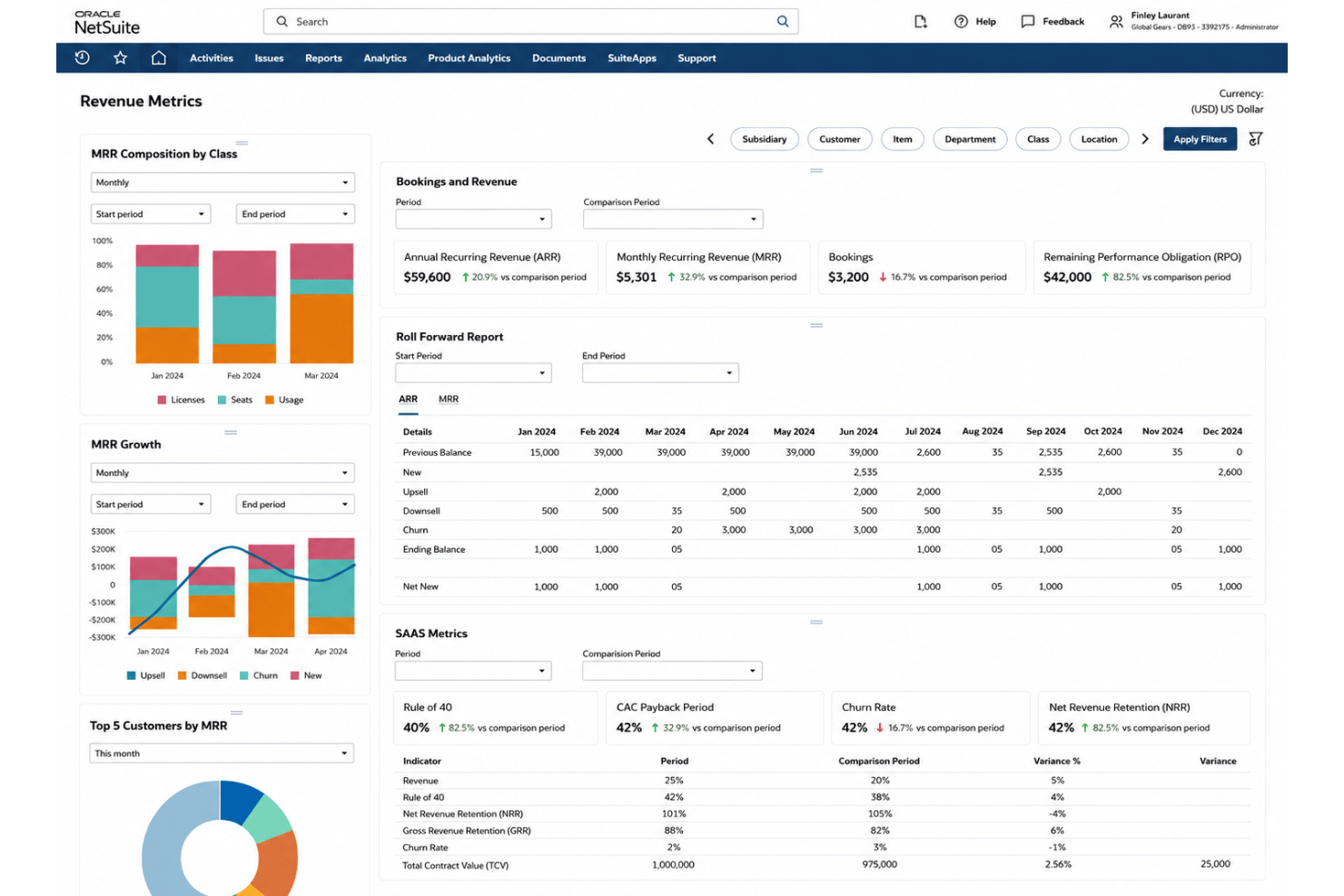Click the Upsell legend color swatch
Viewport: 1344px width, 896px height.
pyautogui.click(x=131, y=675)
